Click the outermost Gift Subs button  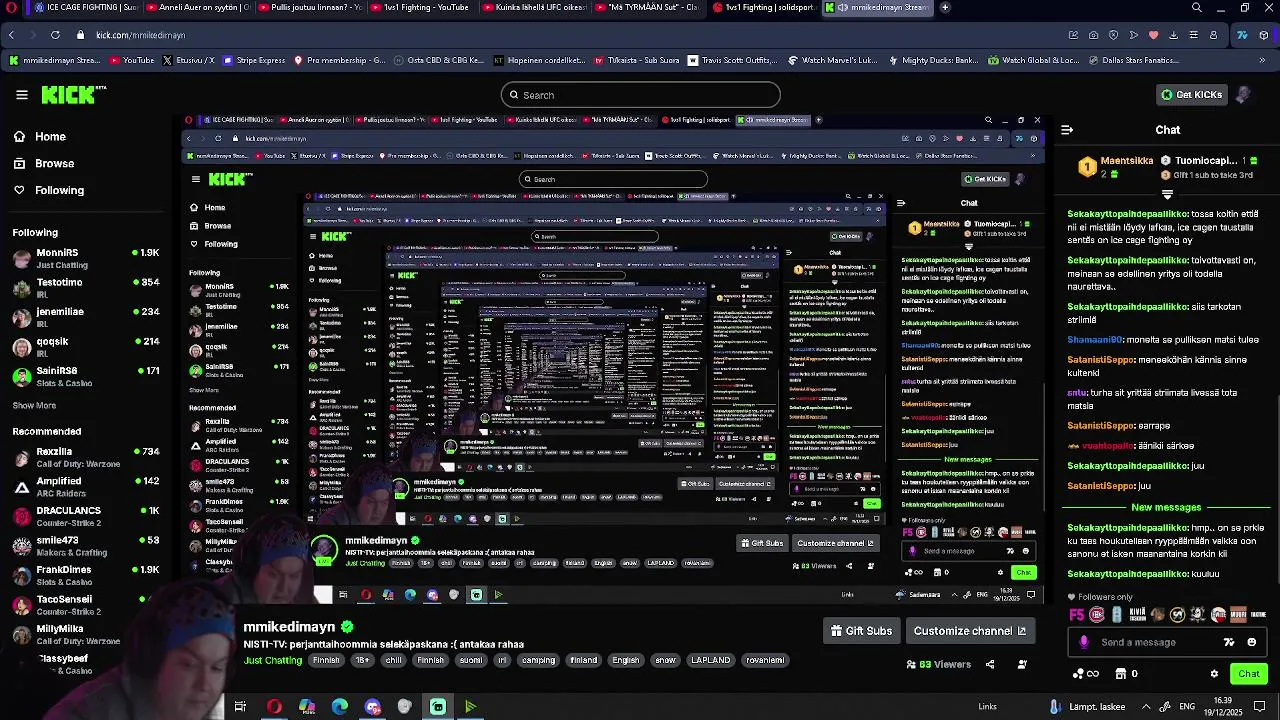(x=861, y=631)
